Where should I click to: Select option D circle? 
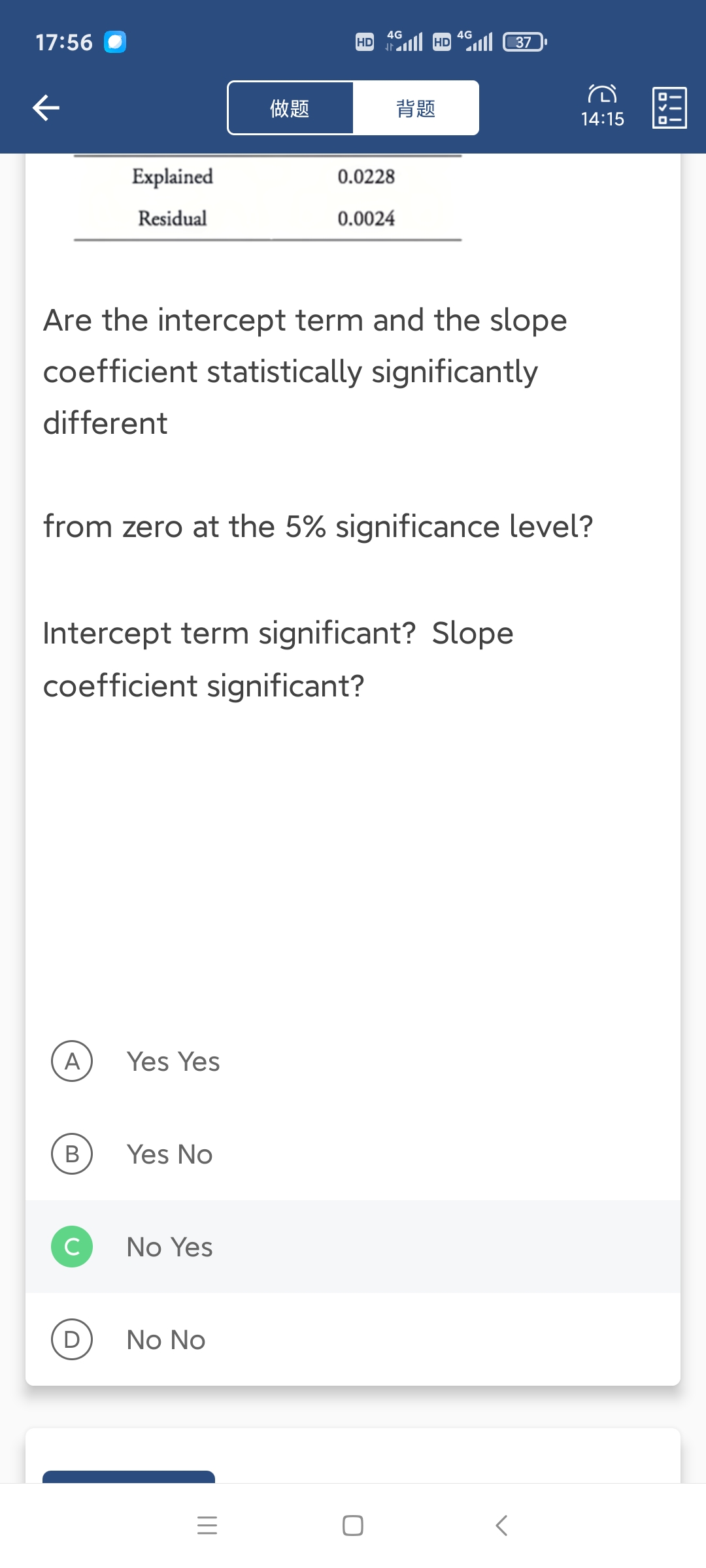tap(72, 1339)
